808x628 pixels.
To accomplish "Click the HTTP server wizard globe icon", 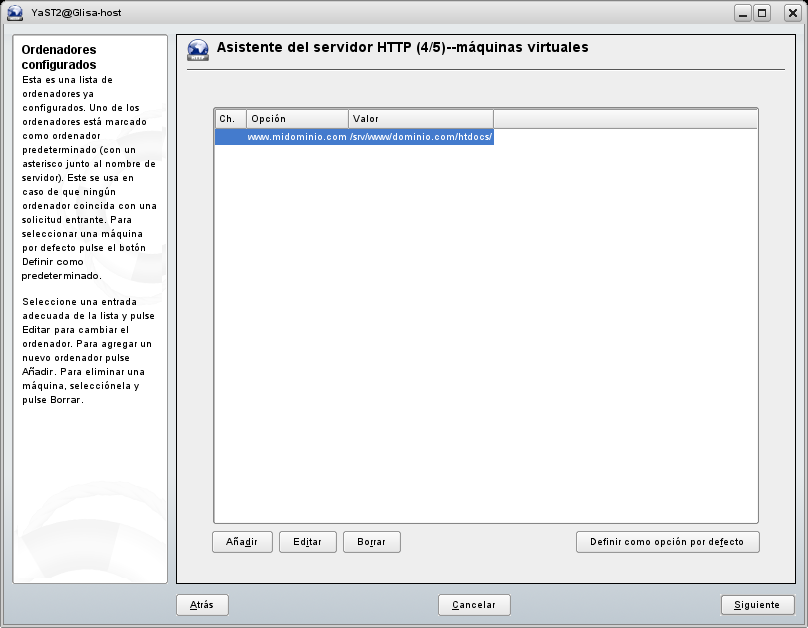I will tap(198, 51).
